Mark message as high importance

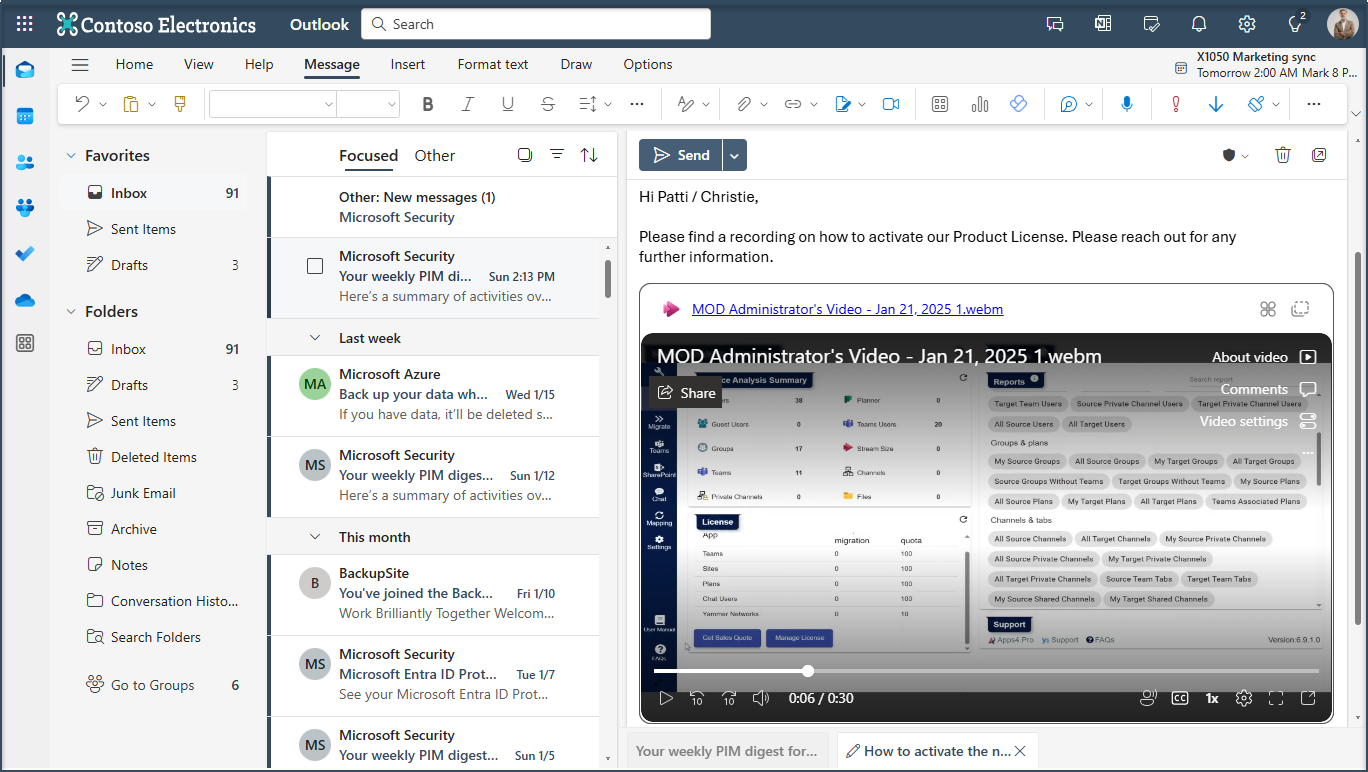coord(1176,104)
